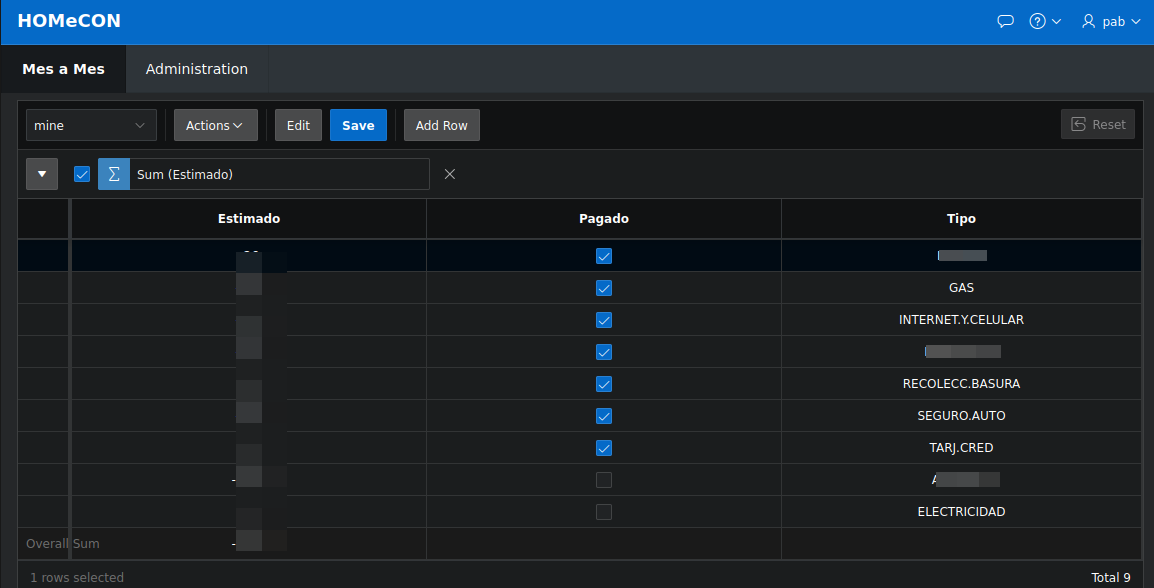
Task: Toggle the checkbox beside Sum (Estimado)
Action: [x=81, y=173]
